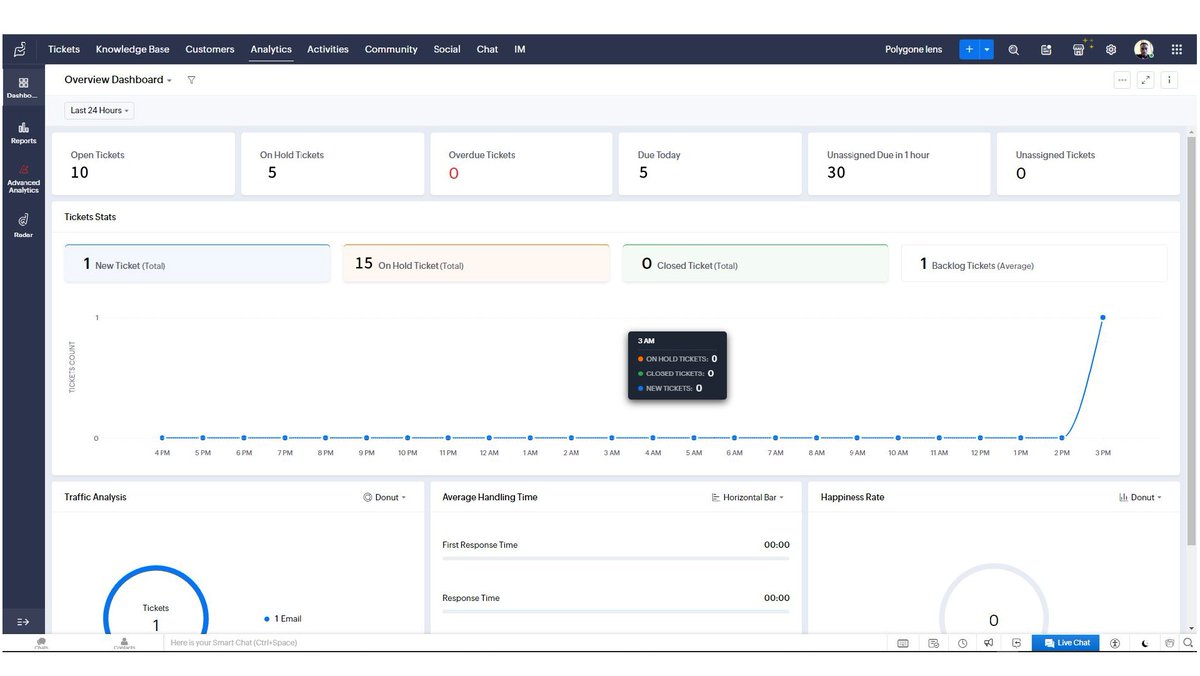Viewport: 1200px width, 676px height.
Task: Go to the IM tab
Action: coord(520,49)
